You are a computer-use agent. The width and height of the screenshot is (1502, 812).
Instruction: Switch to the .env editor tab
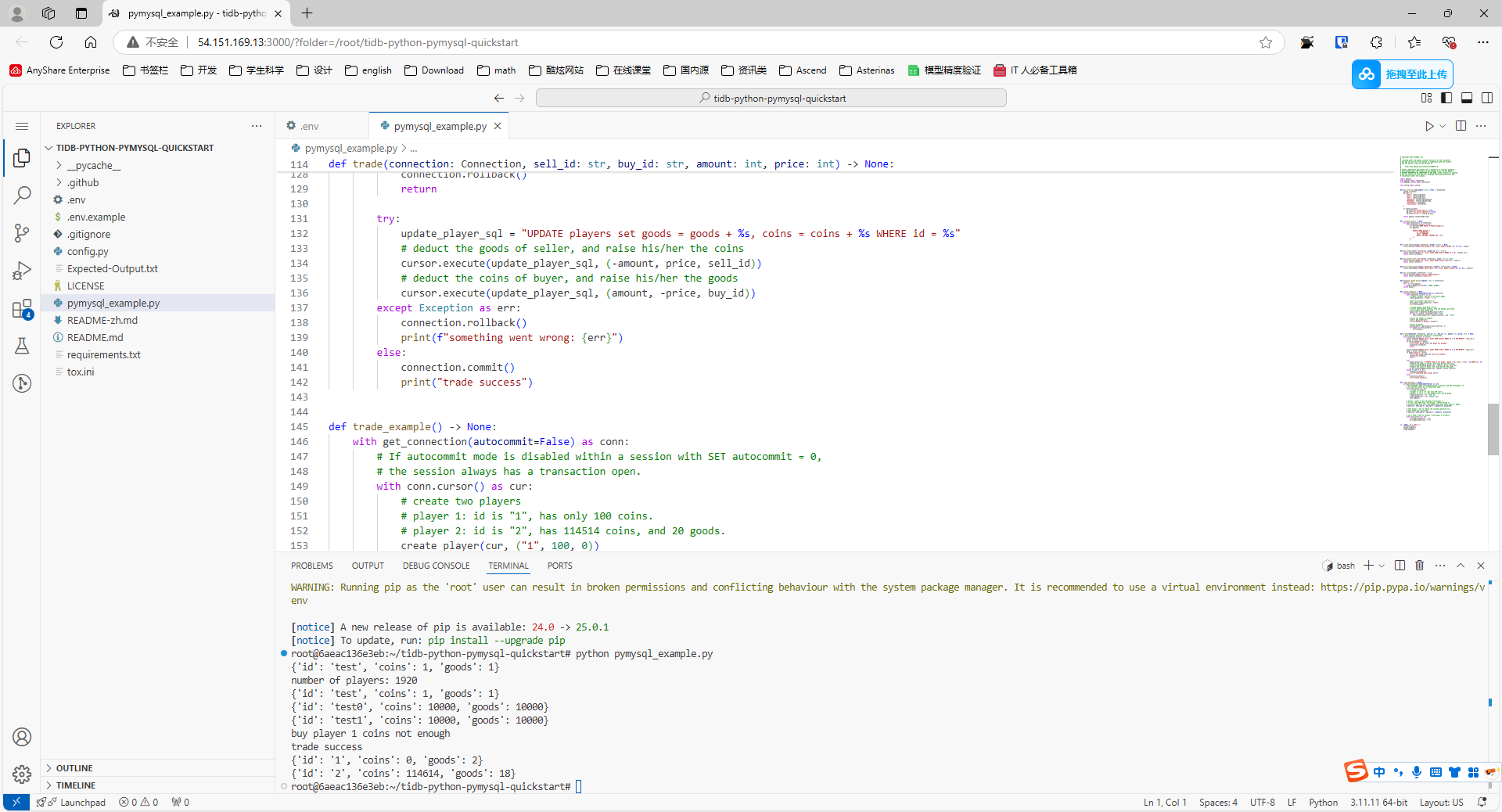(309, 126)
